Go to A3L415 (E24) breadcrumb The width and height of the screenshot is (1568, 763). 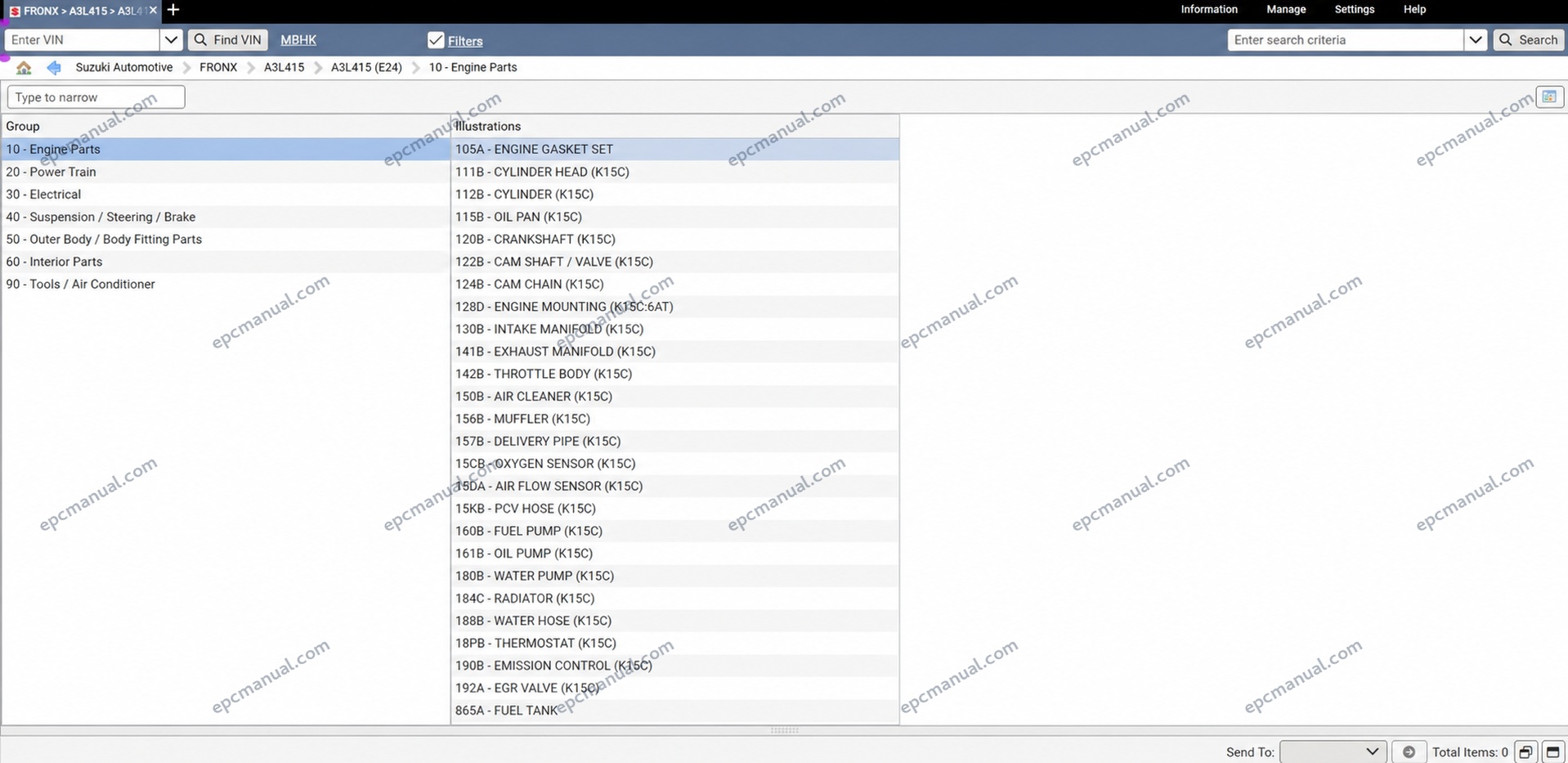click(366, 68)
